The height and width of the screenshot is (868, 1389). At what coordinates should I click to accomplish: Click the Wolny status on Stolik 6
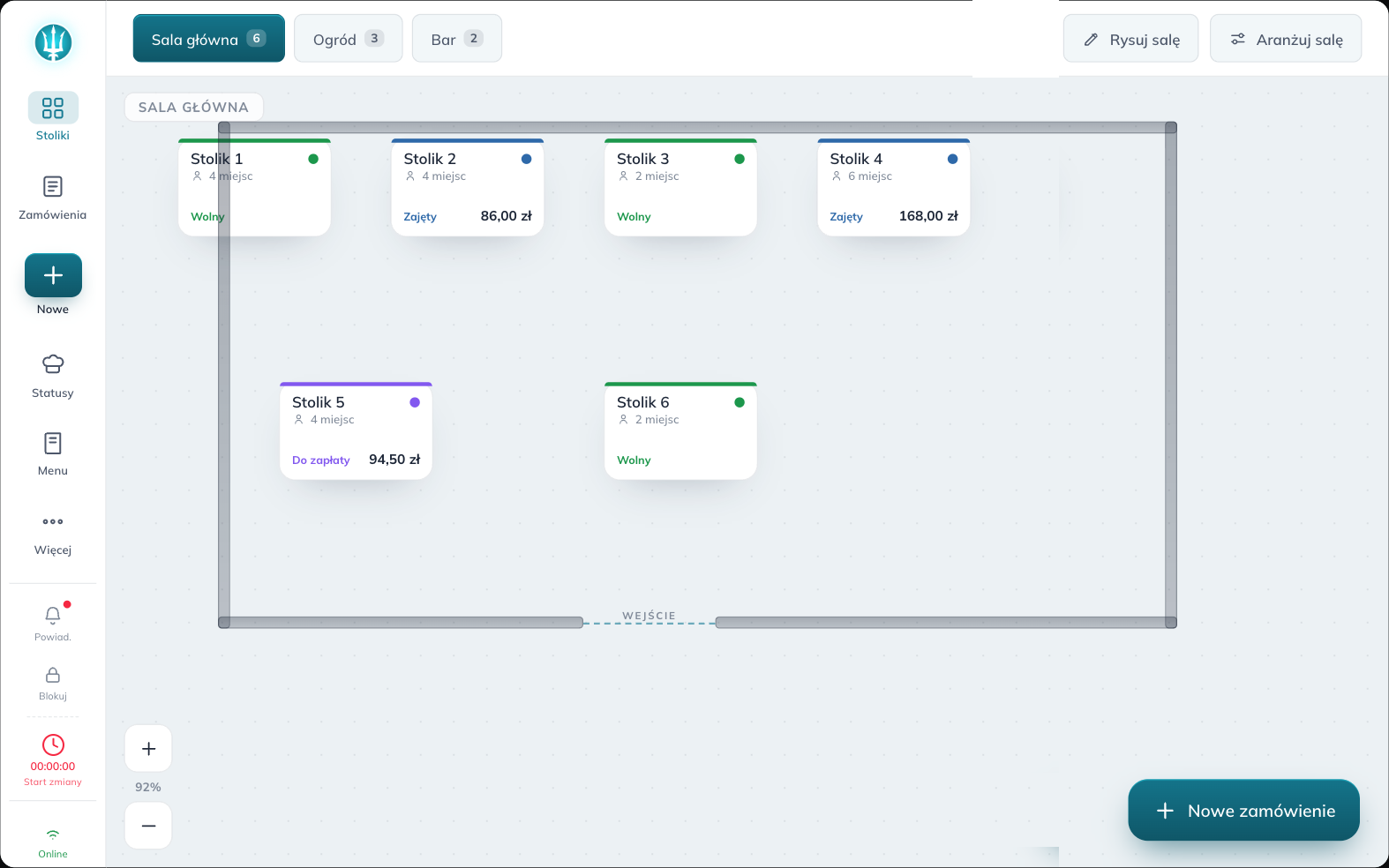[x=634, y=460]
